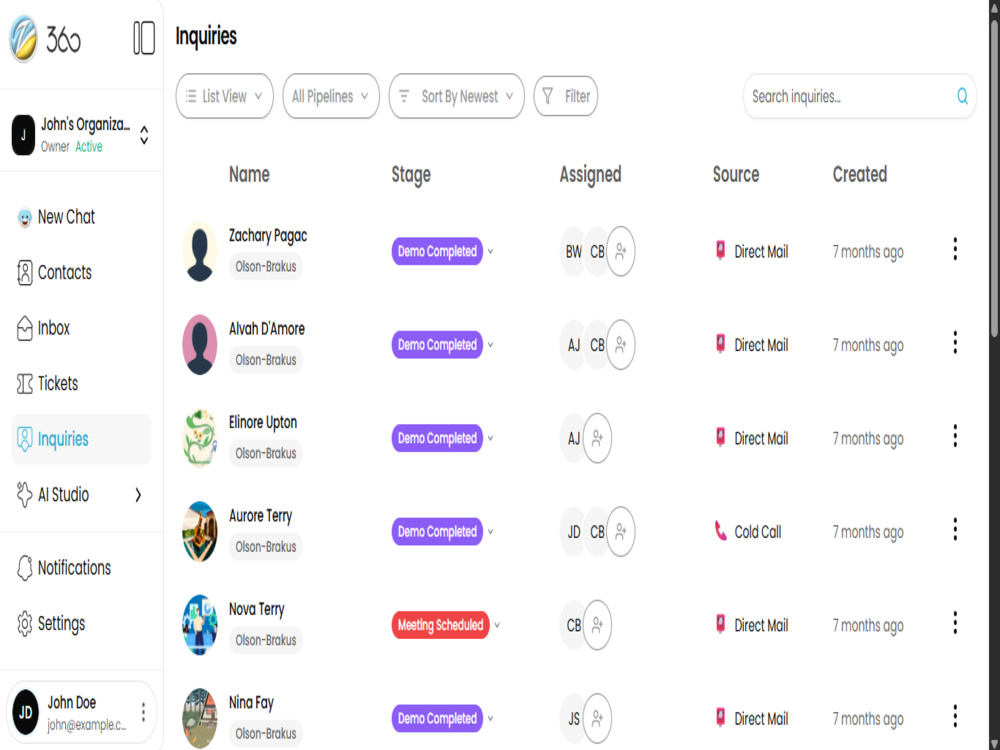The width and height of the screenshot is (1000, 750).
Task: Open more options for Alvah D'Amore row
Action: (955, 343)
